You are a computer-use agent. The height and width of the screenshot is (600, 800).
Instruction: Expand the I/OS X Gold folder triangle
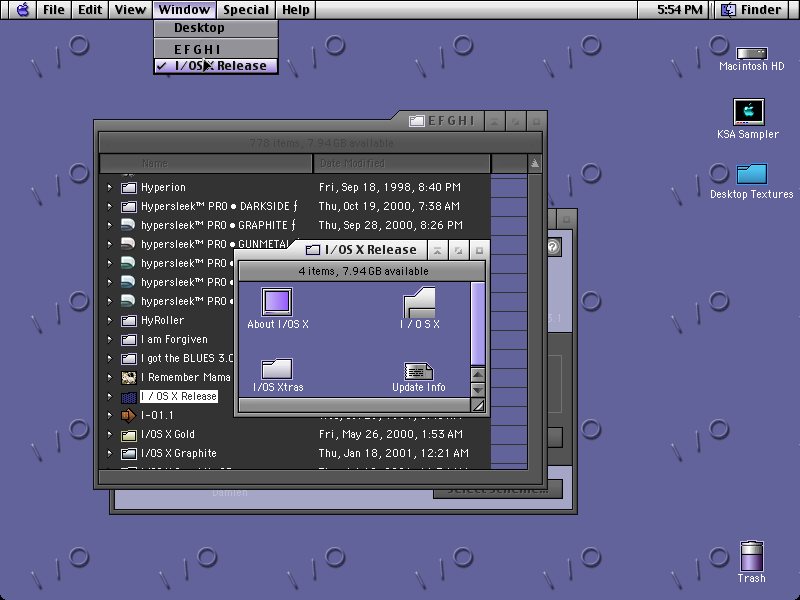tap(110, 435)
